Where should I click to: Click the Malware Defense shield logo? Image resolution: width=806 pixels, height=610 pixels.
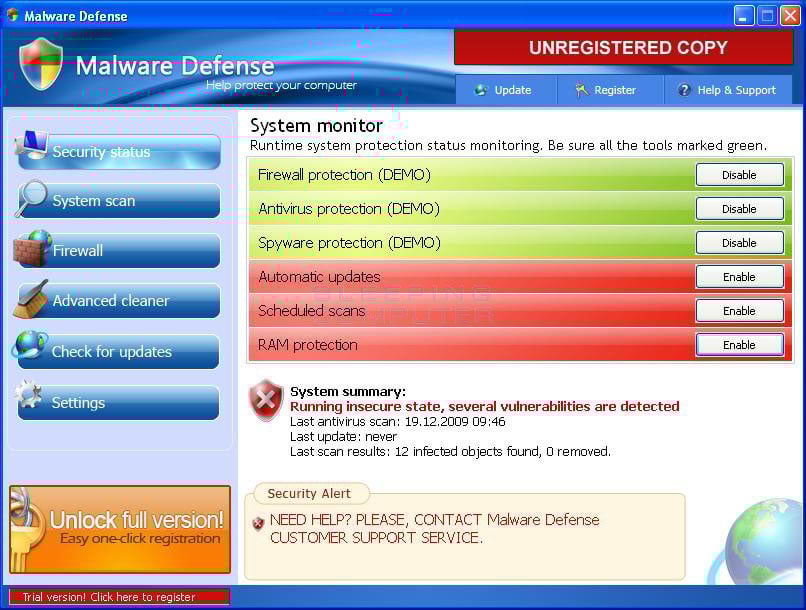click(x=41, y=64)
